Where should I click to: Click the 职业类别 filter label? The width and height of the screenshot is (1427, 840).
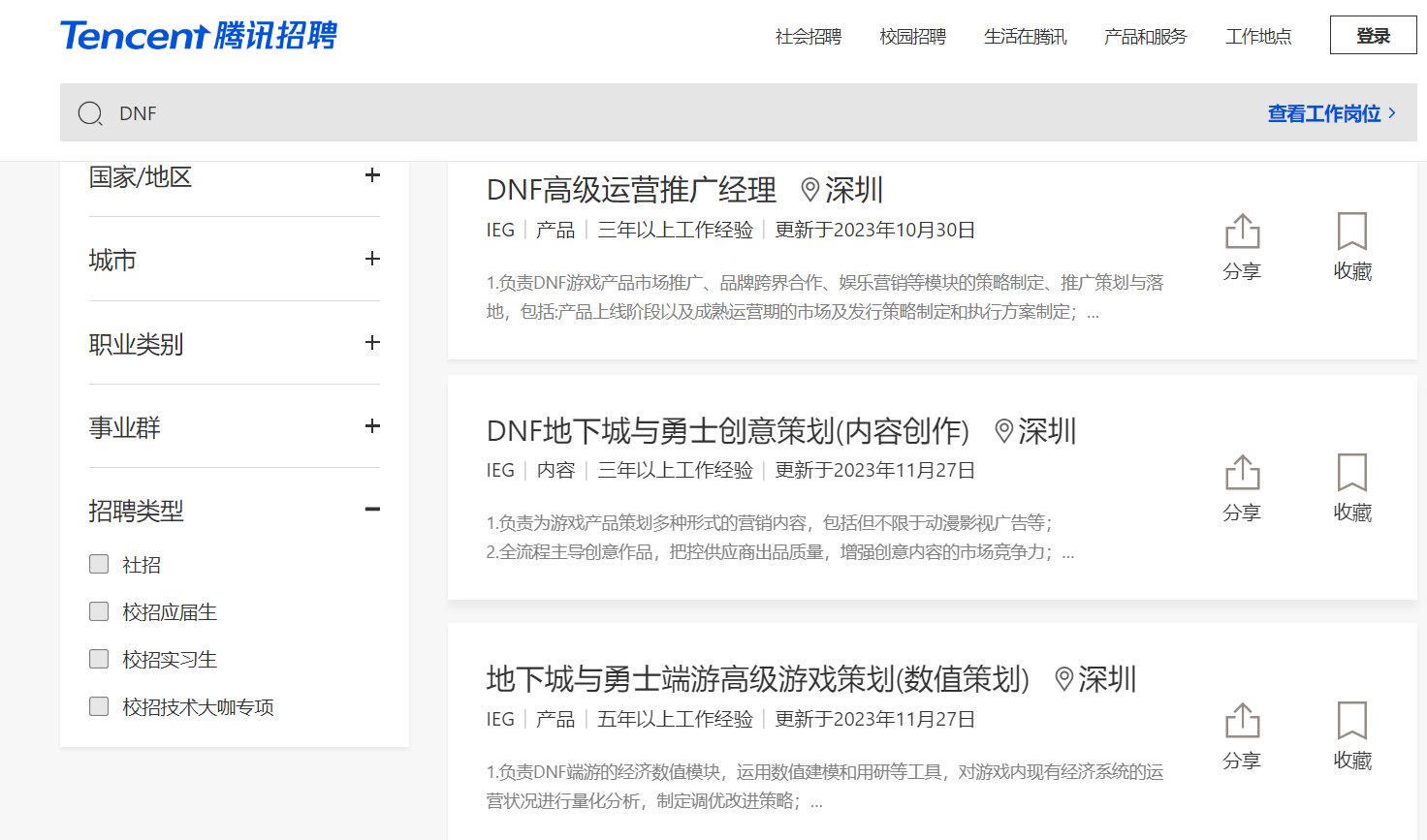tap(136, 344)
